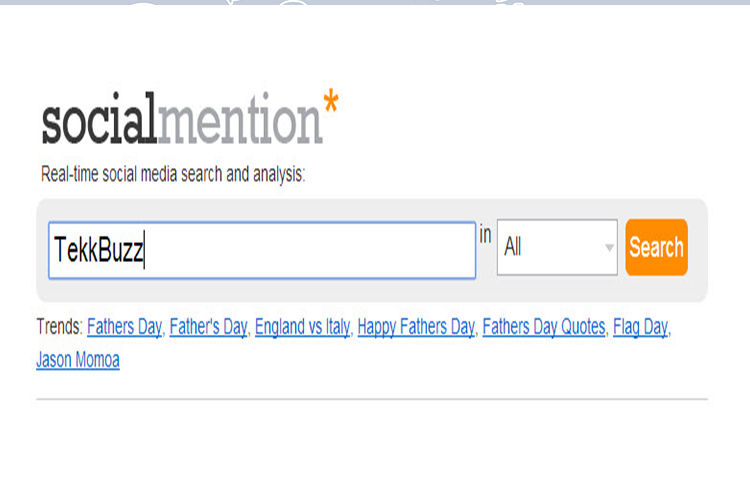The height and width of the screenshot is (498, 750).
Task: Click the blue-gray banner strip at top
Action: [375, 2]
